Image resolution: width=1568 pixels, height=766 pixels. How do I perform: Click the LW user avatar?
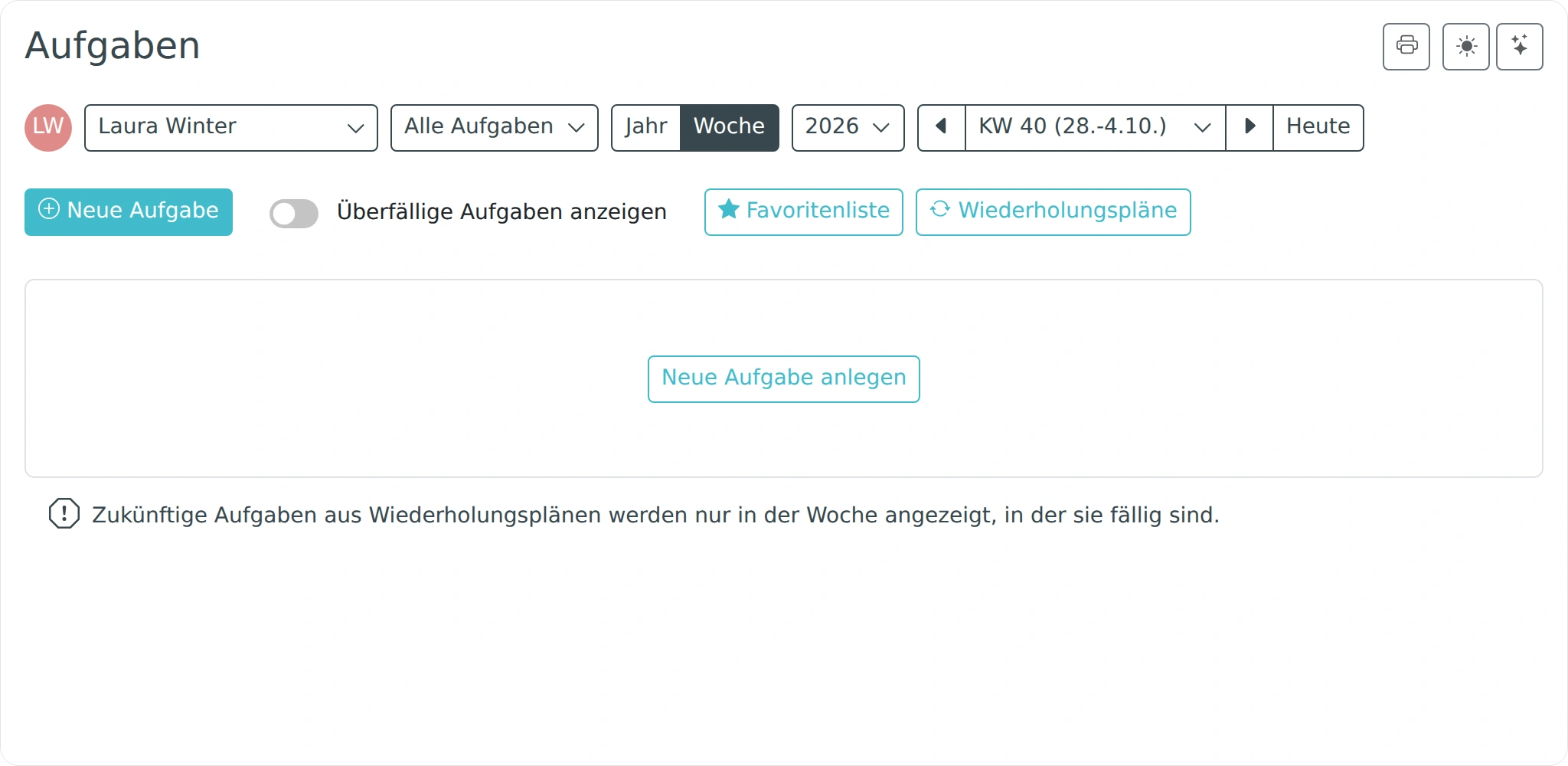click(x=48, y=128)
